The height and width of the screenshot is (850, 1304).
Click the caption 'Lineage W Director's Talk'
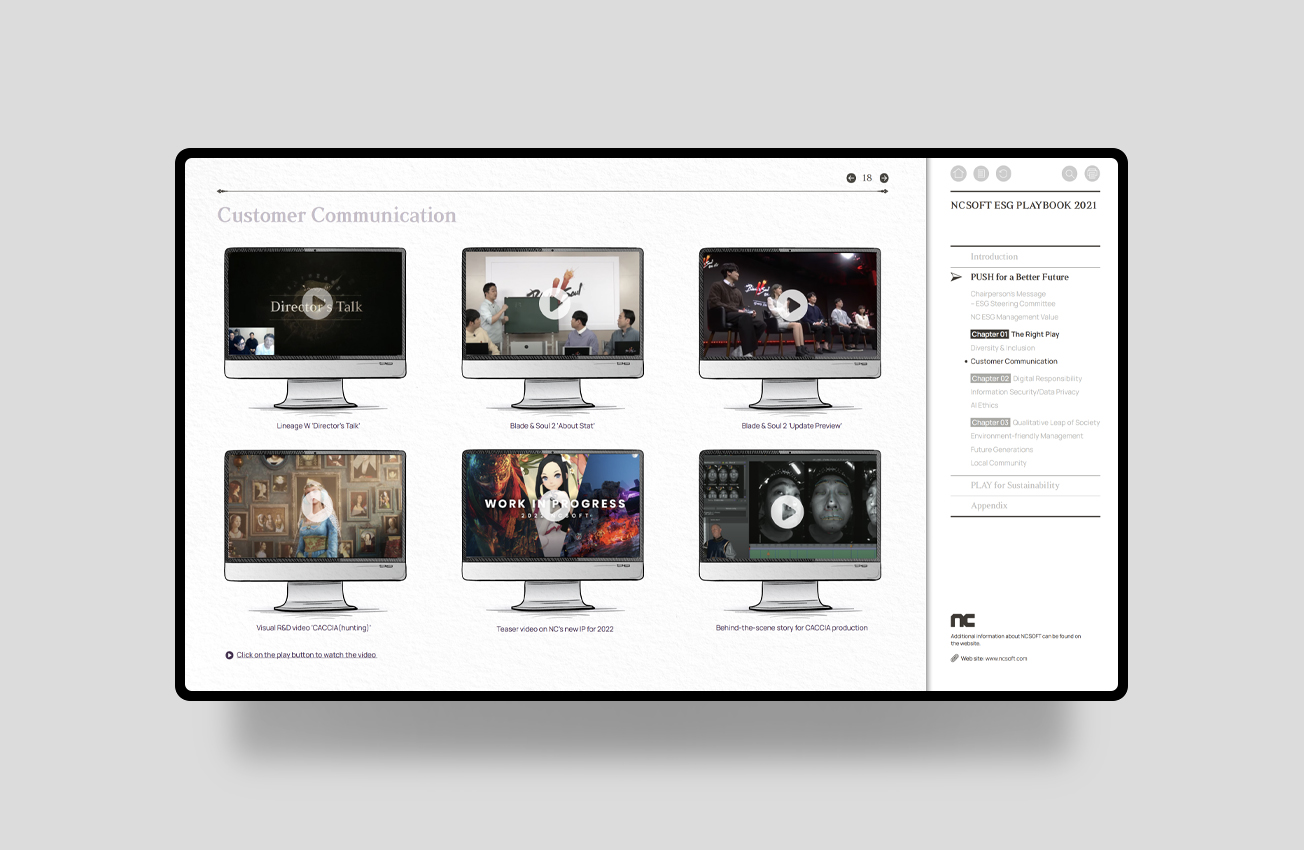click(x=318, y=426)
